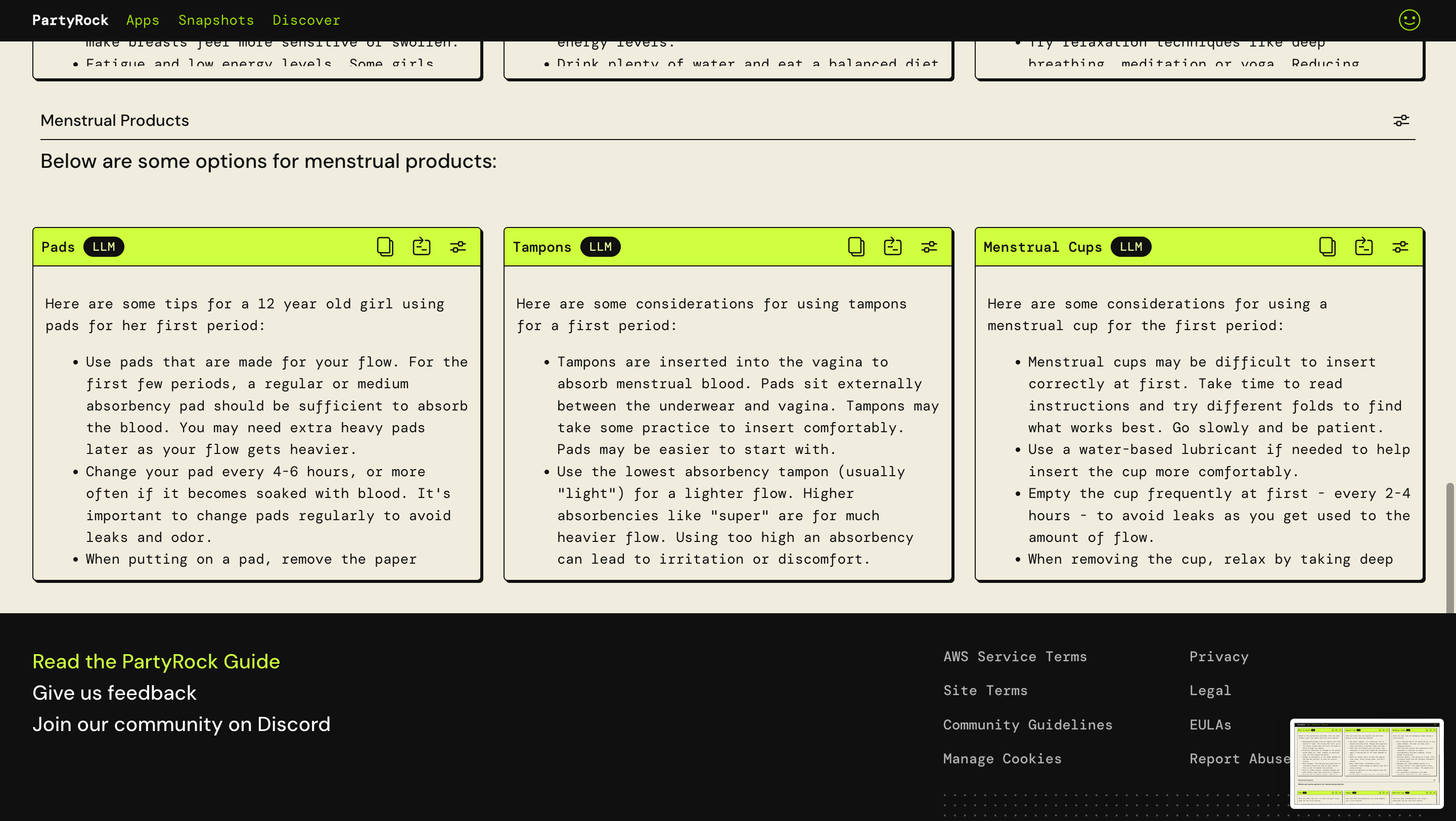Go to the Apps page
1456x821 pixels.
point(143,20)
